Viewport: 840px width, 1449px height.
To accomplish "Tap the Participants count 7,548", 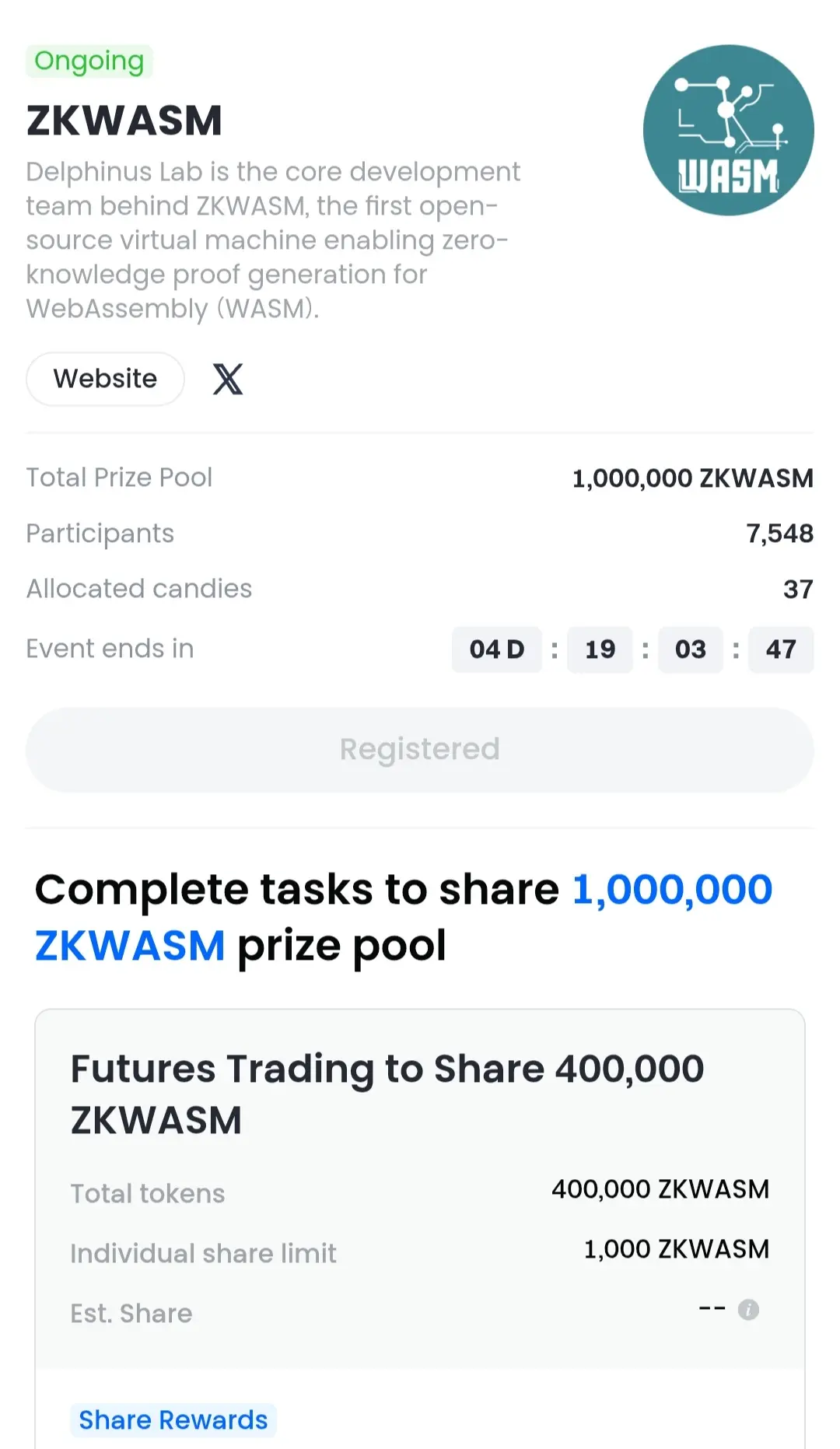I will [x=779, y=534].
